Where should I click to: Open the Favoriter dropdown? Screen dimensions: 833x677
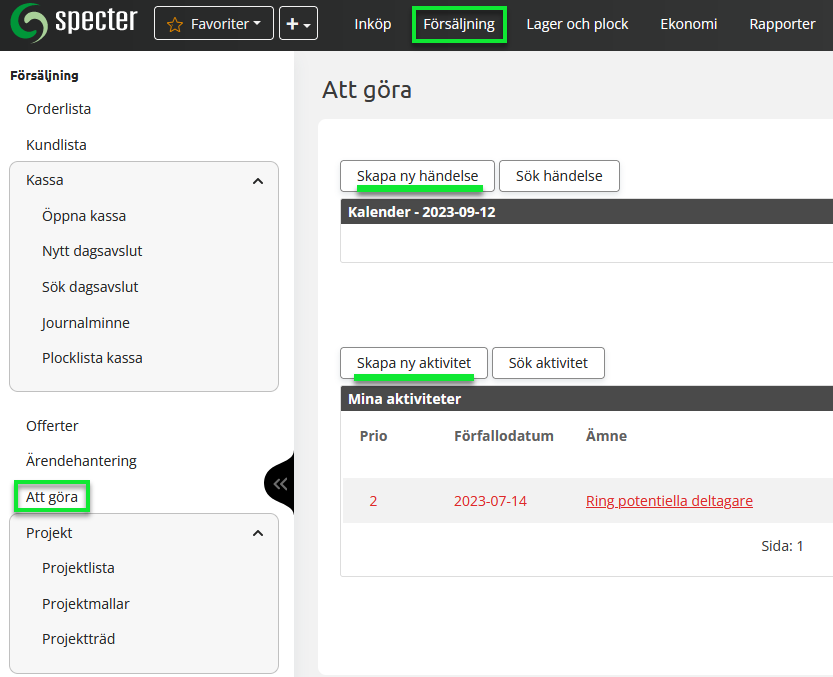[213, 23]
